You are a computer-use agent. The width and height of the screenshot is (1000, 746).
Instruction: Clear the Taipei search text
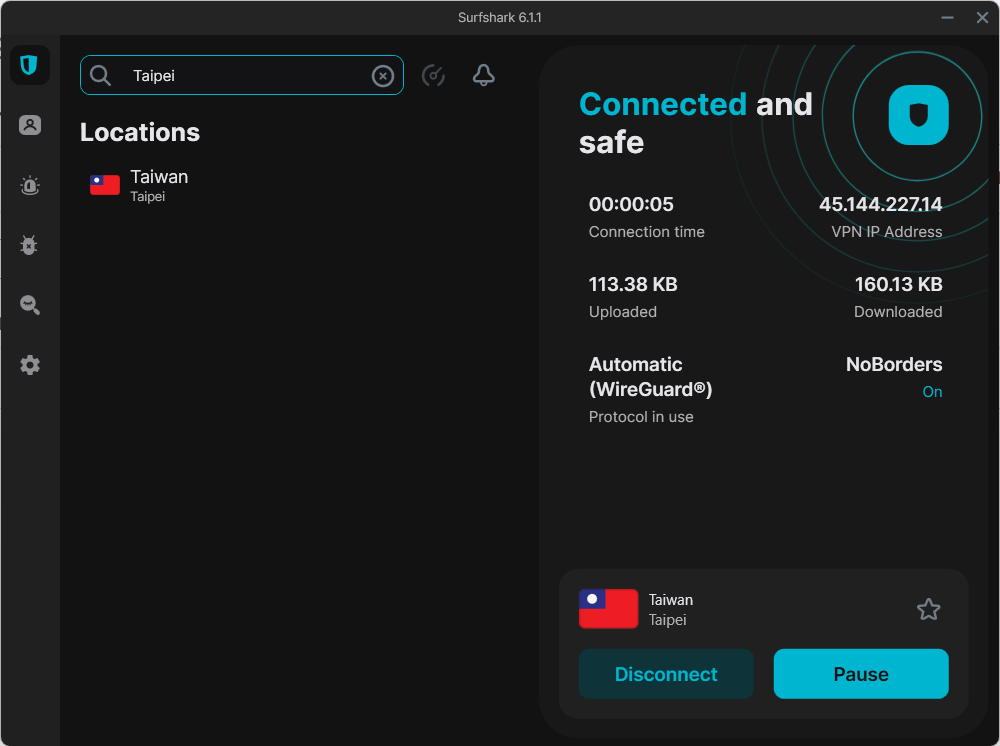click(x=383, y=77)
